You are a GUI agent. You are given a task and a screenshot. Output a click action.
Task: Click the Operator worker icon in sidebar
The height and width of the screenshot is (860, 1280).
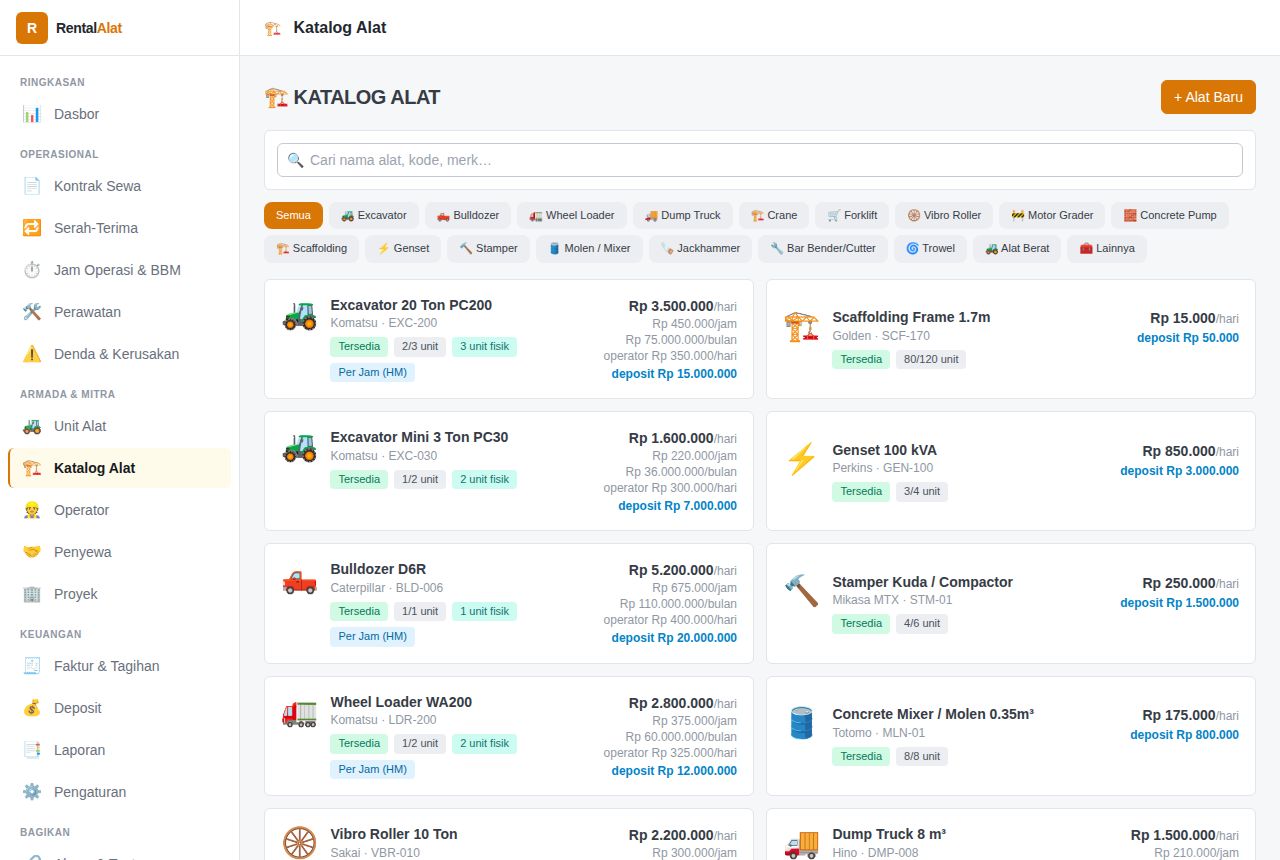coord(32,510)
